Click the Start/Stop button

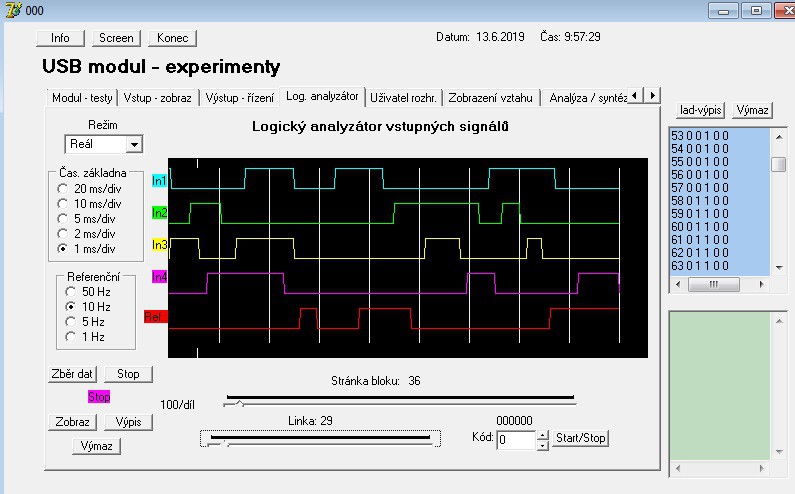pyautogui.click(x=580, y=438)
